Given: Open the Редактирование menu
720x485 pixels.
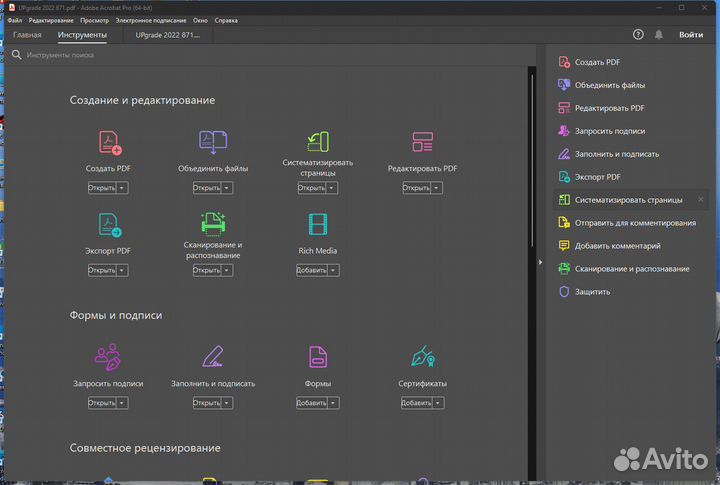Looking at the screenshot, I should pyautogui.click(x=51, y=20).
